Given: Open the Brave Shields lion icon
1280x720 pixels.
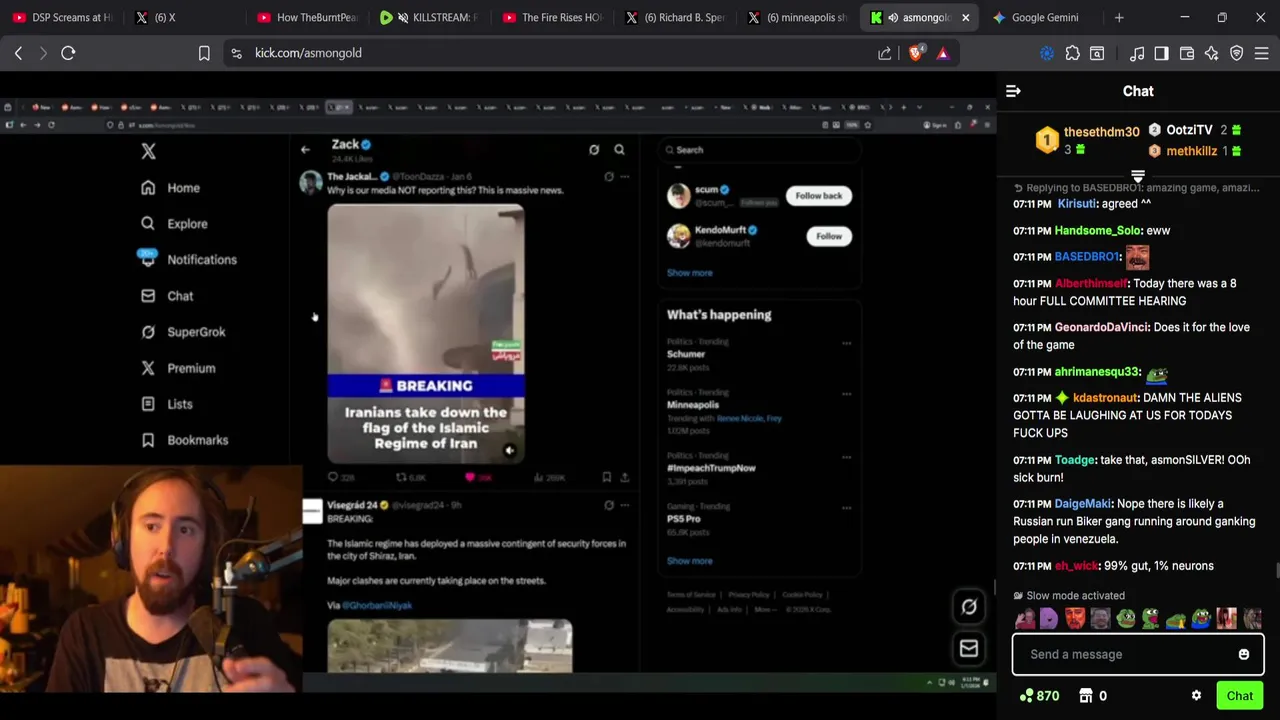Looking at the screenshot, I should [915, 53].
